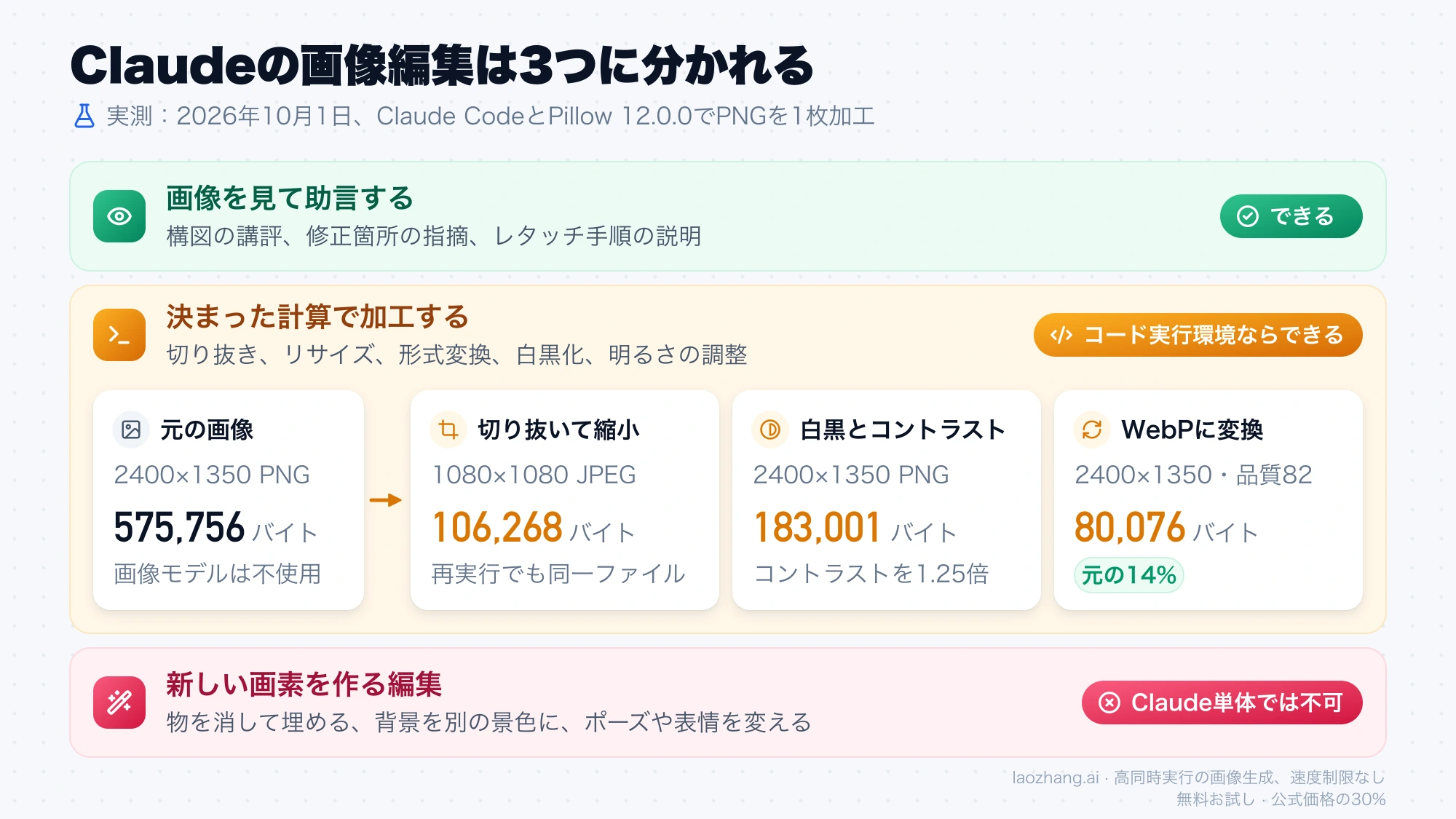Click the crop icon next to 切り抜いて縮小

coord(448,430)
